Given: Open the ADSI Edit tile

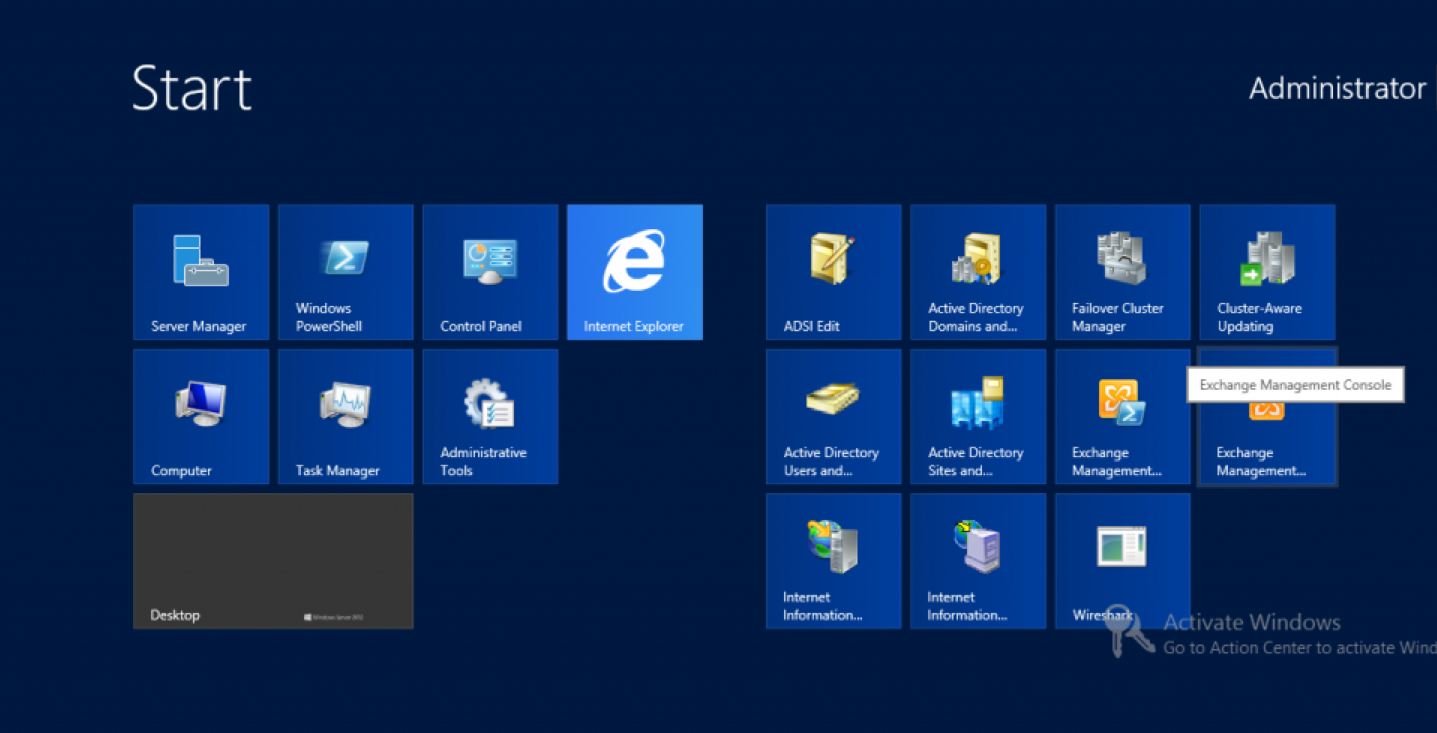Looking at the screenshot, I should (833, 272).
